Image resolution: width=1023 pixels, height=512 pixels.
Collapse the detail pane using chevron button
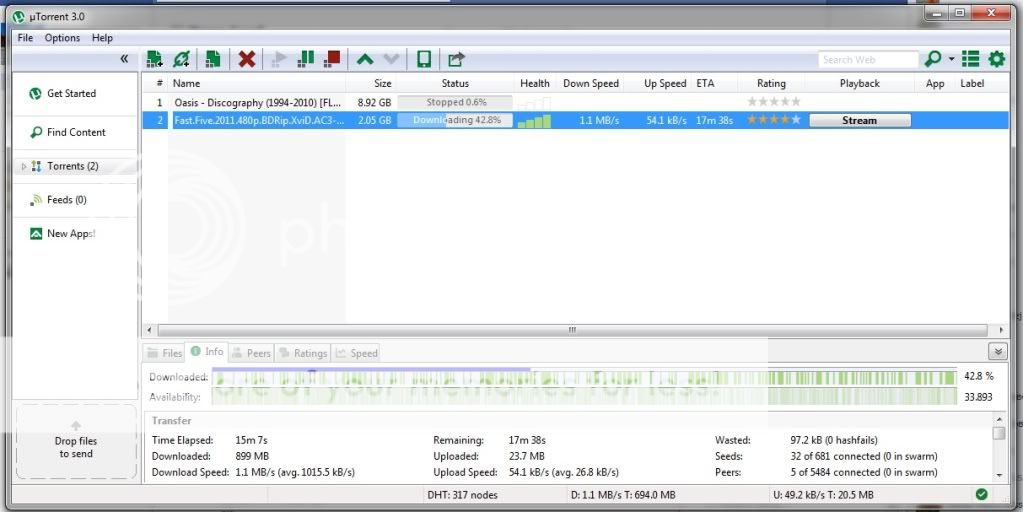997,352
